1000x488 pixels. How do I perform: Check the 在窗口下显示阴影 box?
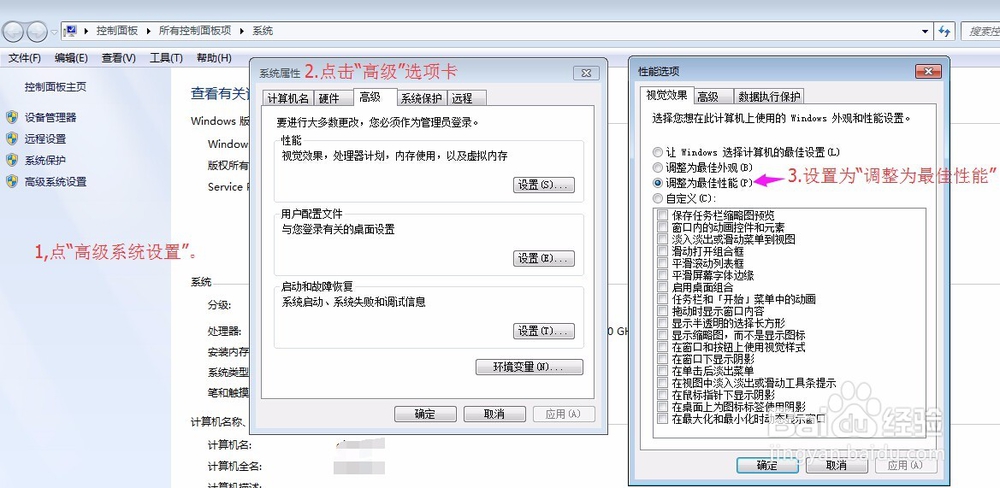click(x=662, y=359)
